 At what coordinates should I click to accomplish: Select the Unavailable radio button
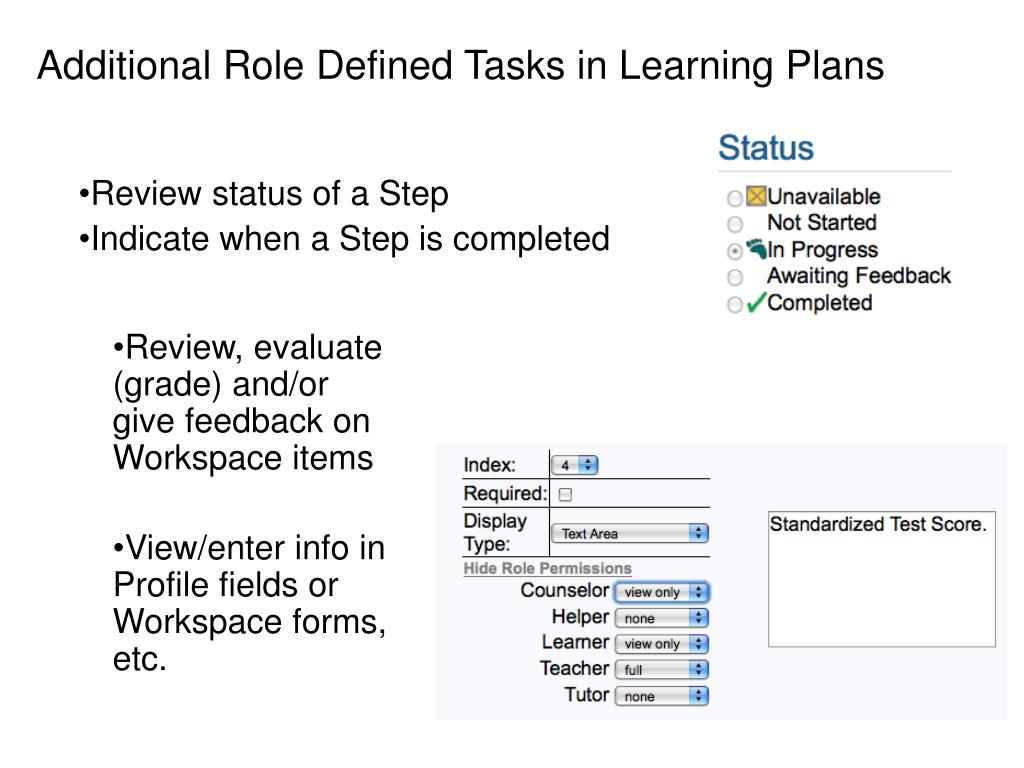click(735, 198)
